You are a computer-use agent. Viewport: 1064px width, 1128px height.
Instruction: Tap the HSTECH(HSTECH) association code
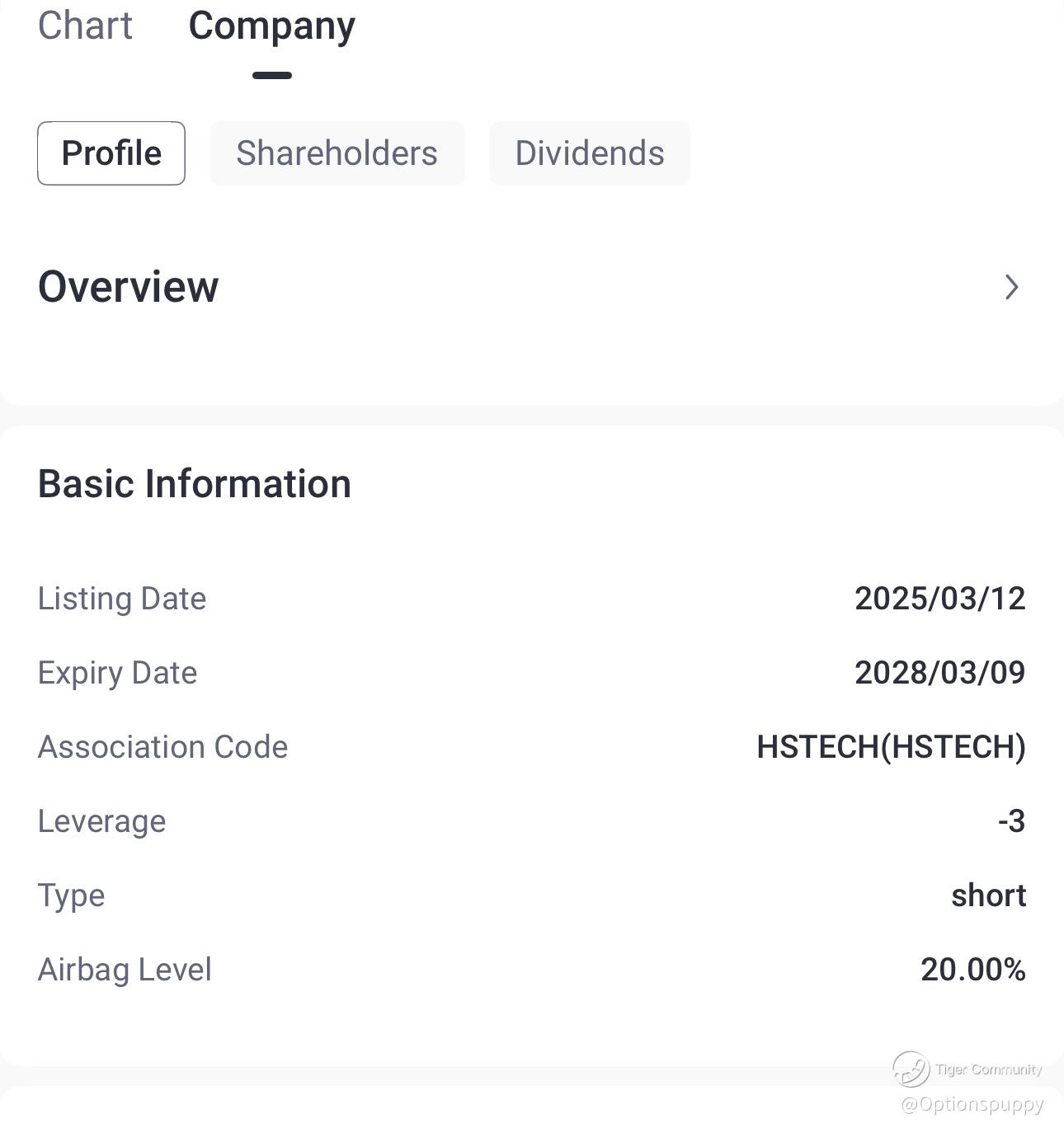pyautogui.click(x=891, y=747)
